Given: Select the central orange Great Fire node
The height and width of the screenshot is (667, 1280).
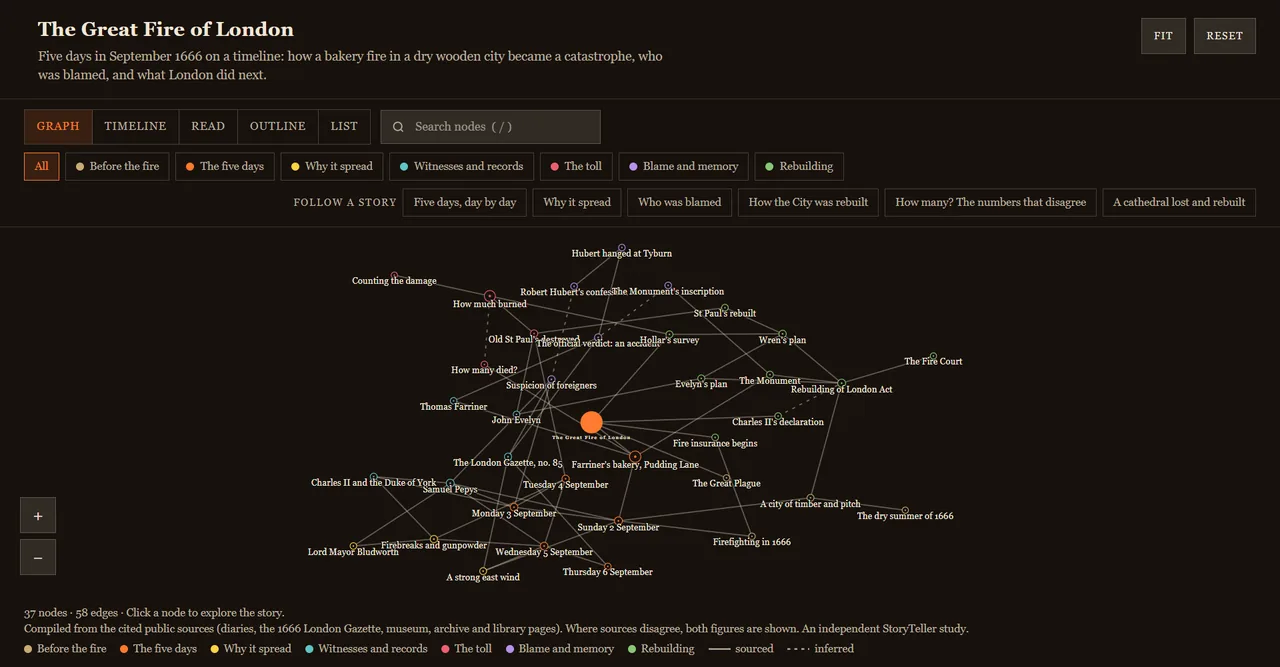Looking at the screenshot, I should point(591,422).
